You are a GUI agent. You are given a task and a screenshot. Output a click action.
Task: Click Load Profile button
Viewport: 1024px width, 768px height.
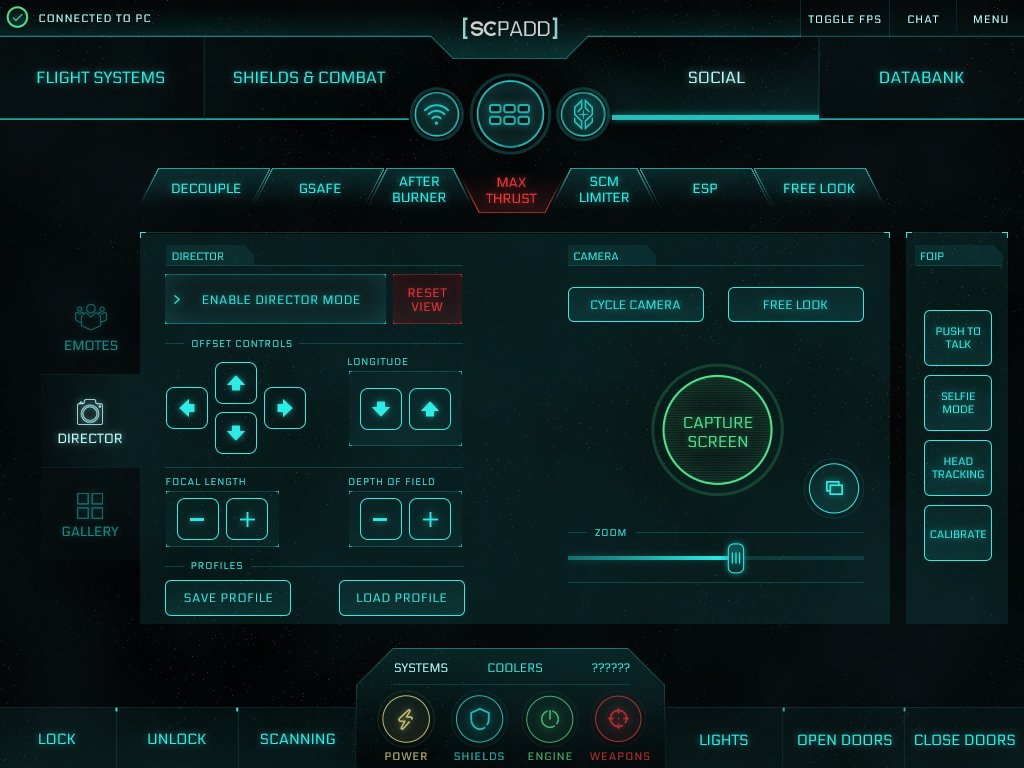[402, 598]
